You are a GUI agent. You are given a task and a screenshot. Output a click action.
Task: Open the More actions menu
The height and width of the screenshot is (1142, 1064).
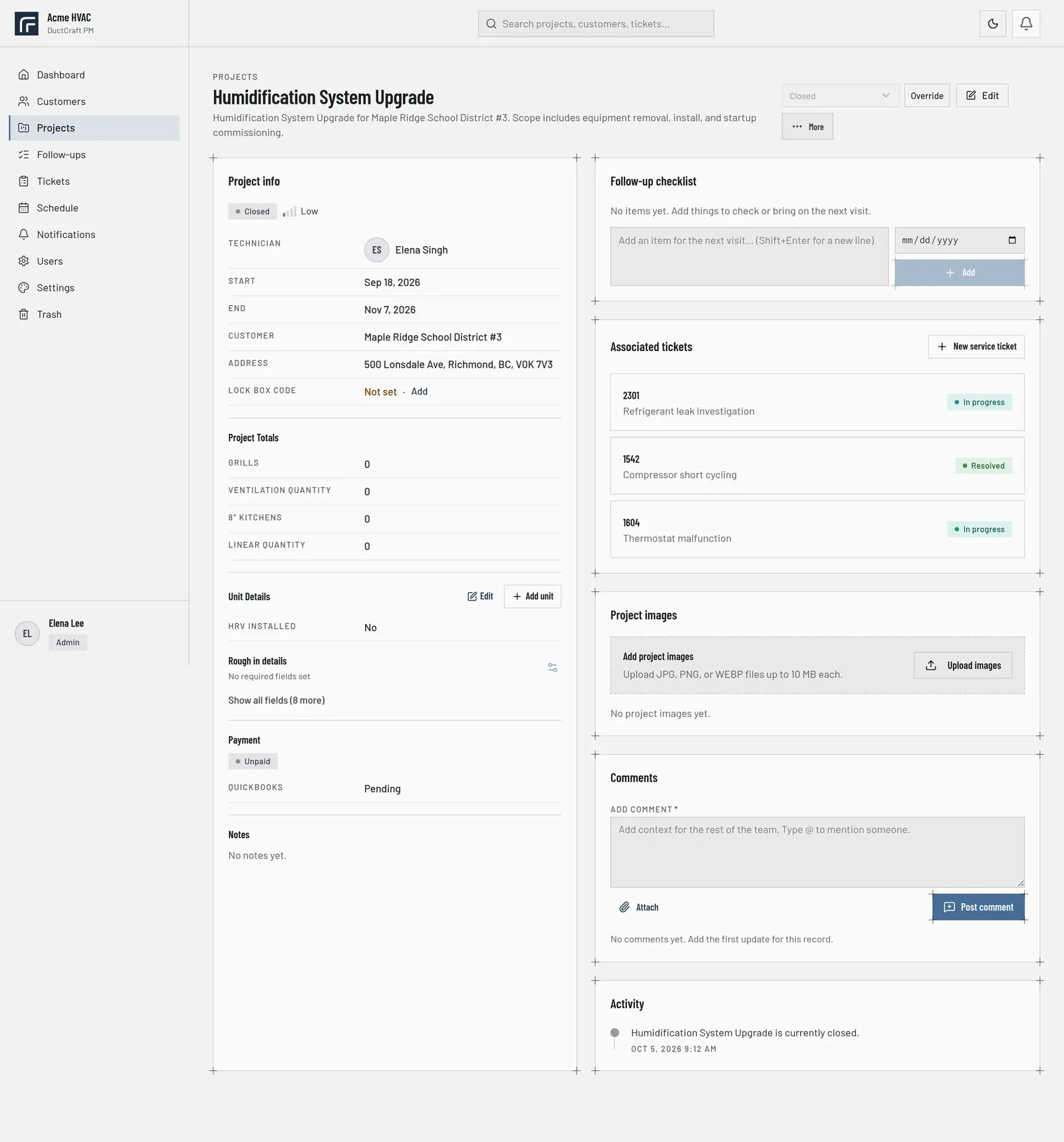pyautogui.click(x=807, y=126)
